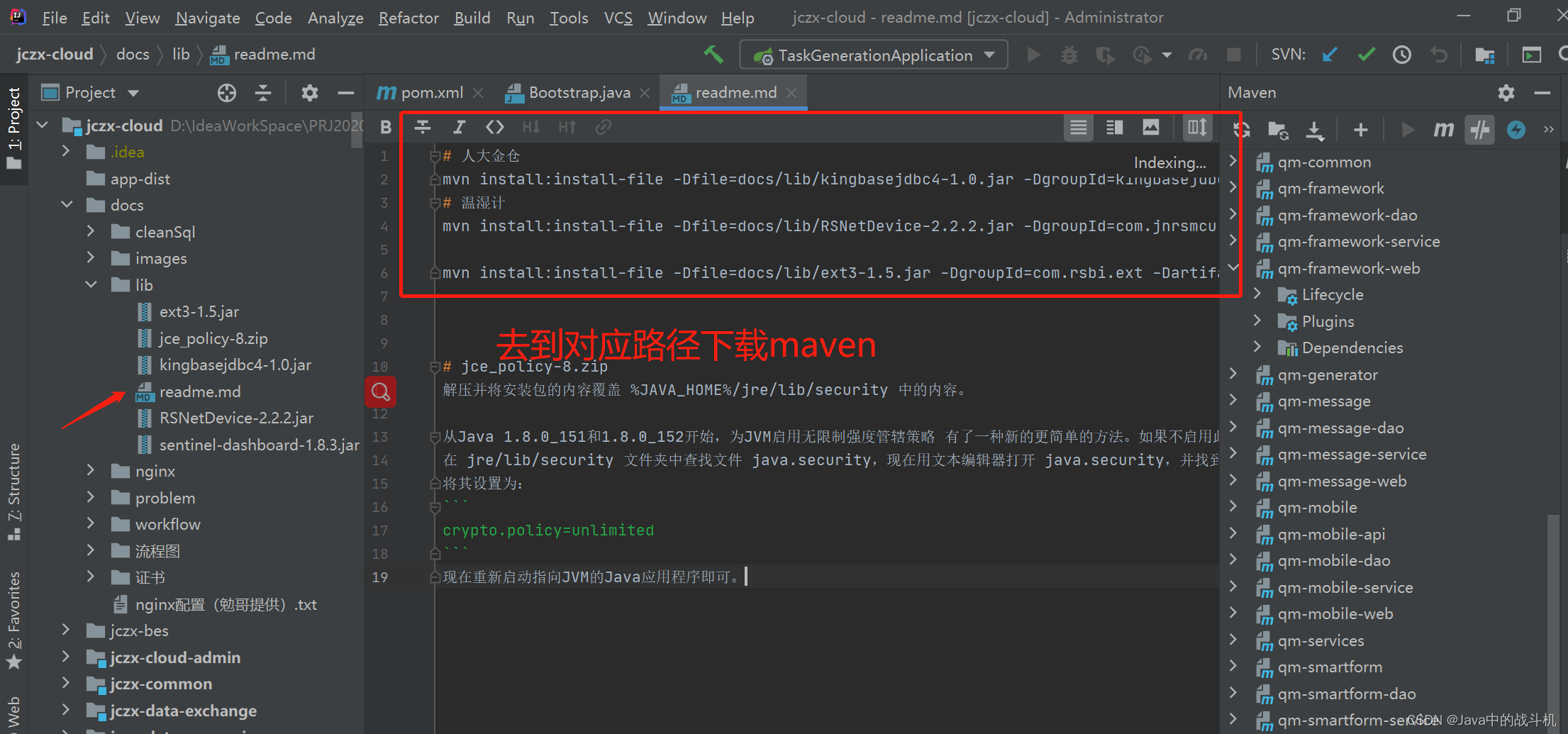This screenshot has width=1568, height=734.
Task: Revert changes with the undo arrow icon
Action: (1439, 55)
